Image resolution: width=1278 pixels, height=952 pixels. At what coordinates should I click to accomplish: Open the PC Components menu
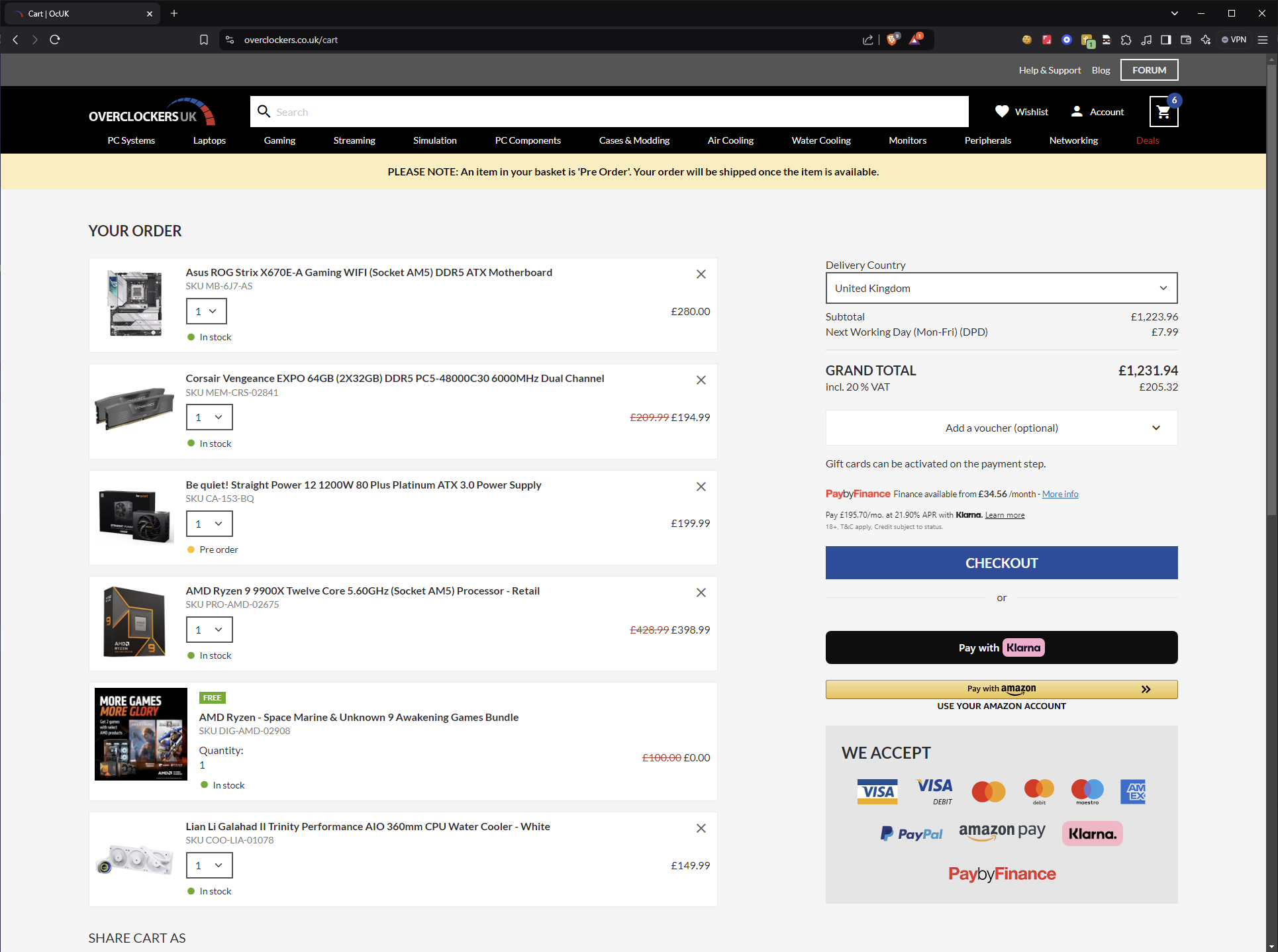(x=528, y=140)
